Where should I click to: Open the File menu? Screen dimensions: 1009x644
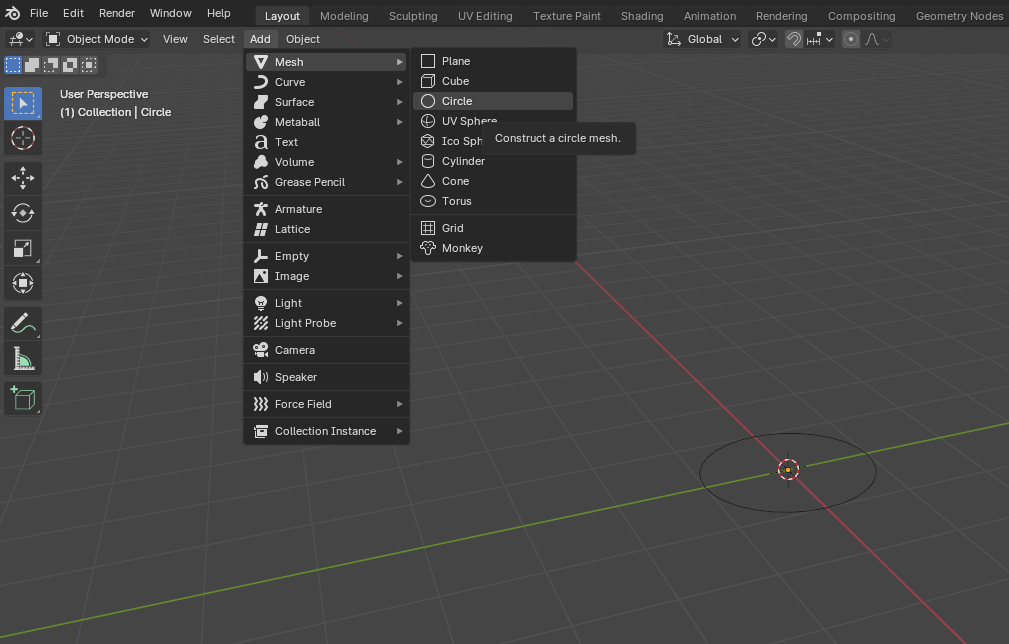tap(39, 13)
